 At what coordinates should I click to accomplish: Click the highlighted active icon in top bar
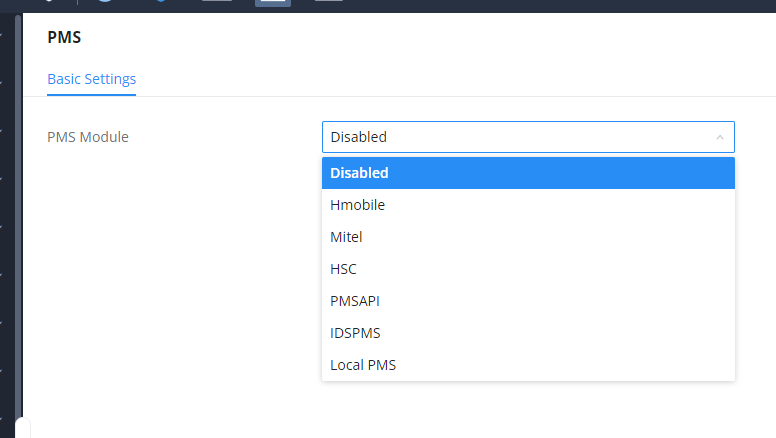tap(272, 3)
